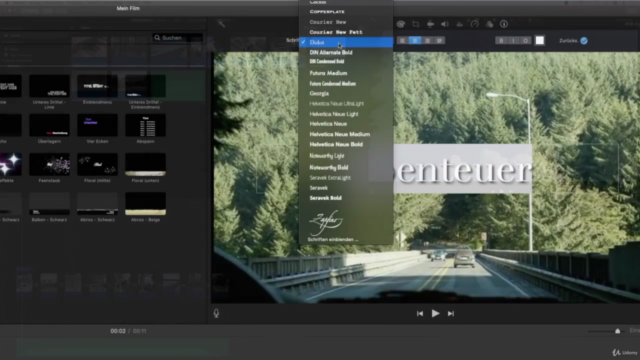Toggle bold (B) text style
The height and width of the screenshot is (360, 640).
pos(501,40)
